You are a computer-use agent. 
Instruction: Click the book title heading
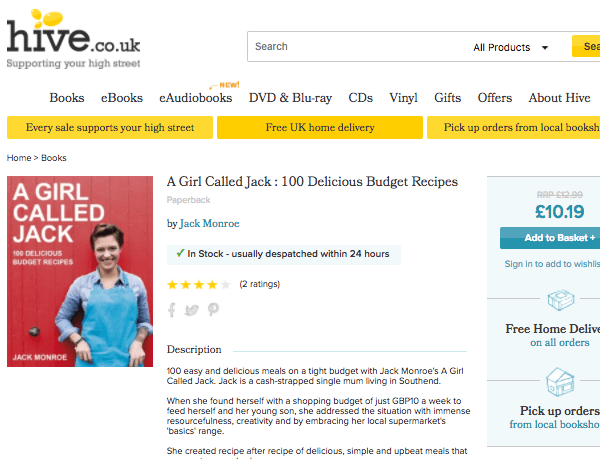click(x=312, y=182)
